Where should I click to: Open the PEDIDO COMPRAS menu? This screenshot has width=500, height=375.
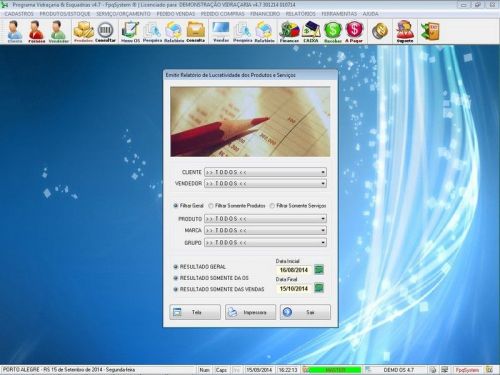coord(222,14)
